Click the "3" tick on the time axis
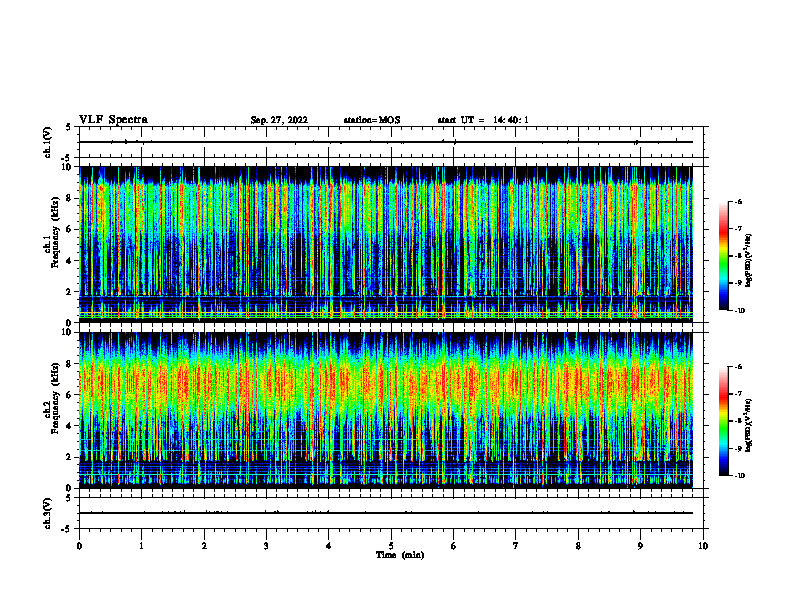The height and width of the screenshot is (612, 792). [x=266, y=546]
